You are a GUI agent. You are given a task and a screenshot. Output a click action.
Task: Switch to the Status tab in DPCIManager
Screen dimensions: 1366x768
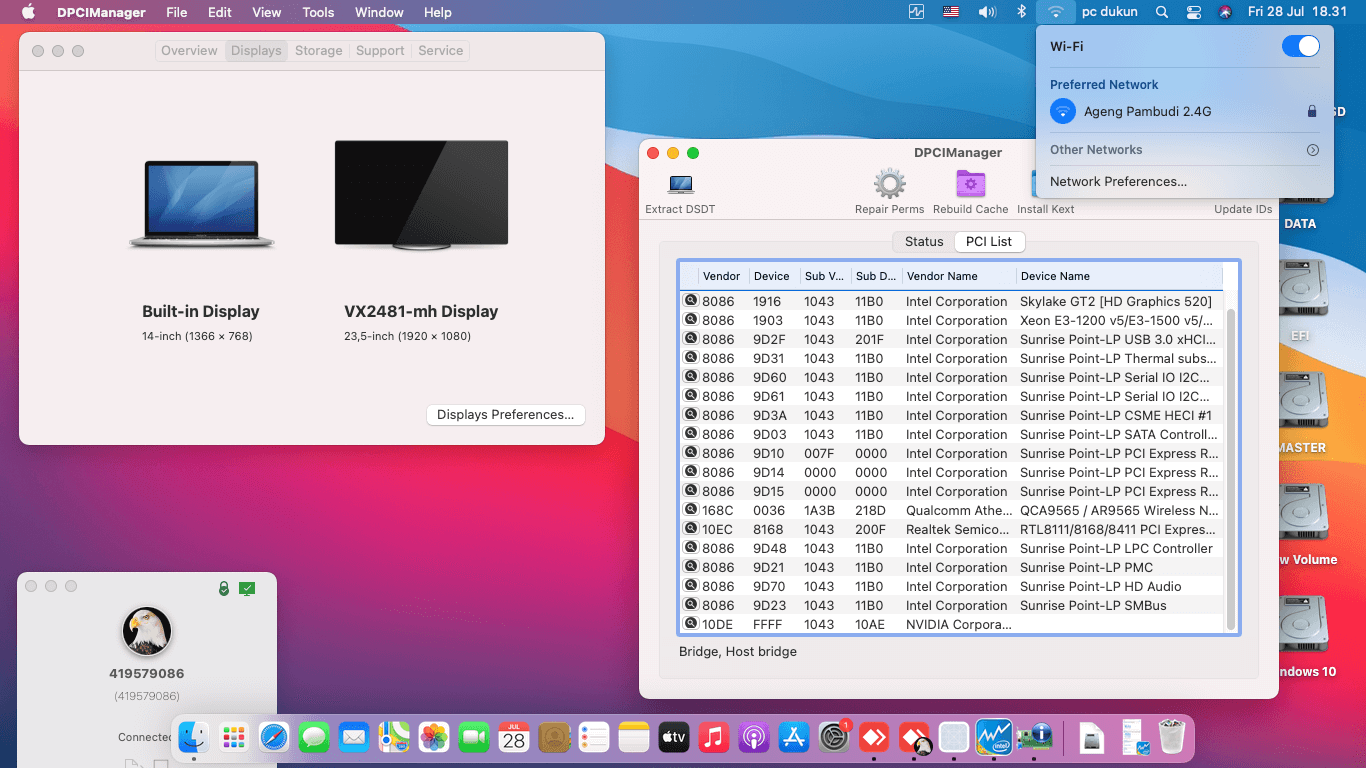tap(924, 242)
